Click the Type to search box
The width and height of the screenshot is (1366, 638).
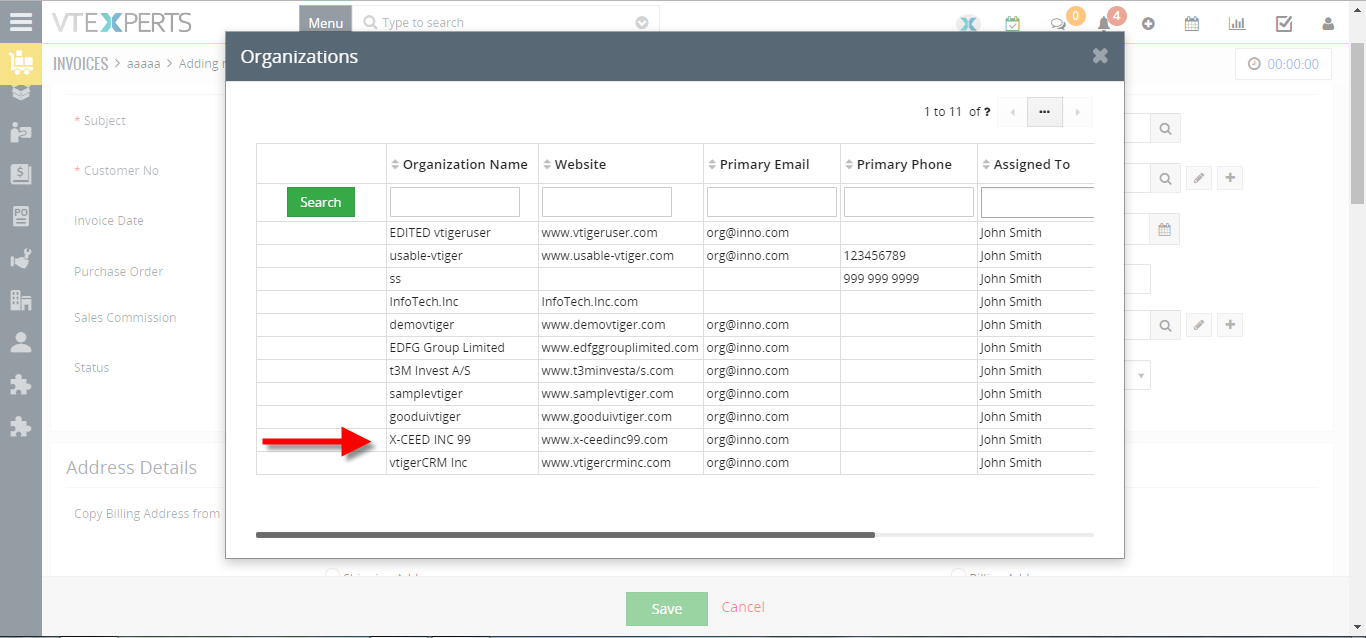pos(506,22)
